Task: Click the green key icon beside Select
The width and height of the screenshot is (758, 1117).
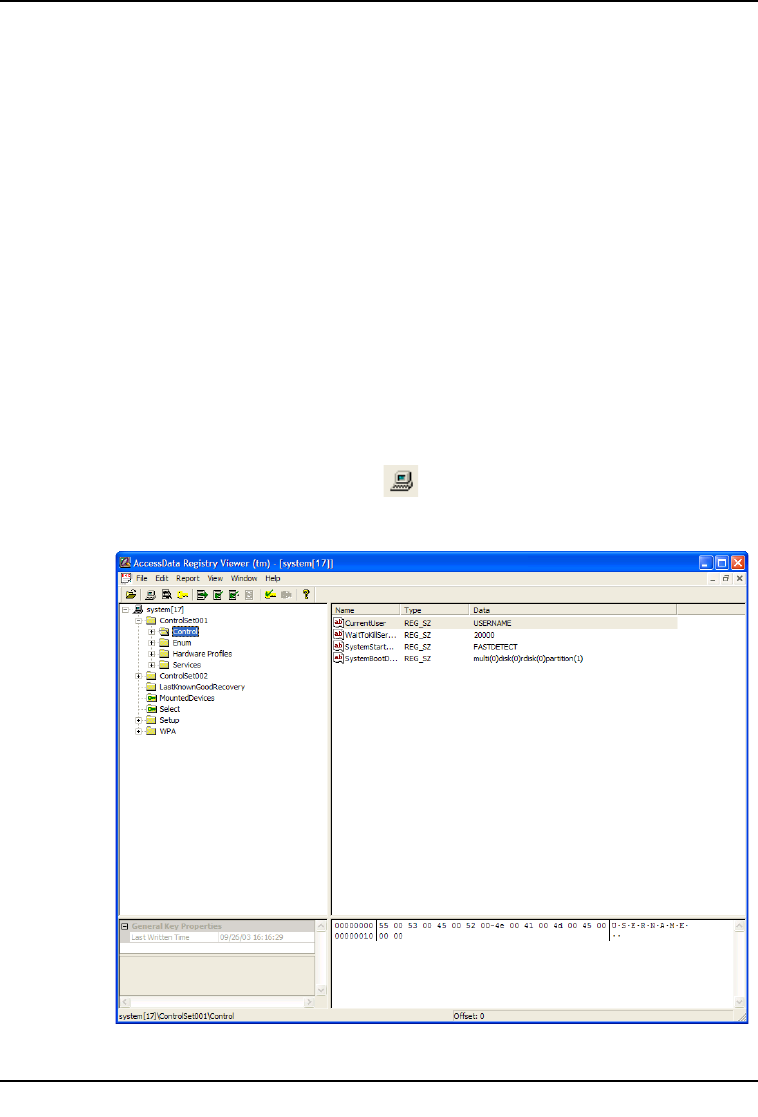Action: pyautogui.click(x=152, y=709)
